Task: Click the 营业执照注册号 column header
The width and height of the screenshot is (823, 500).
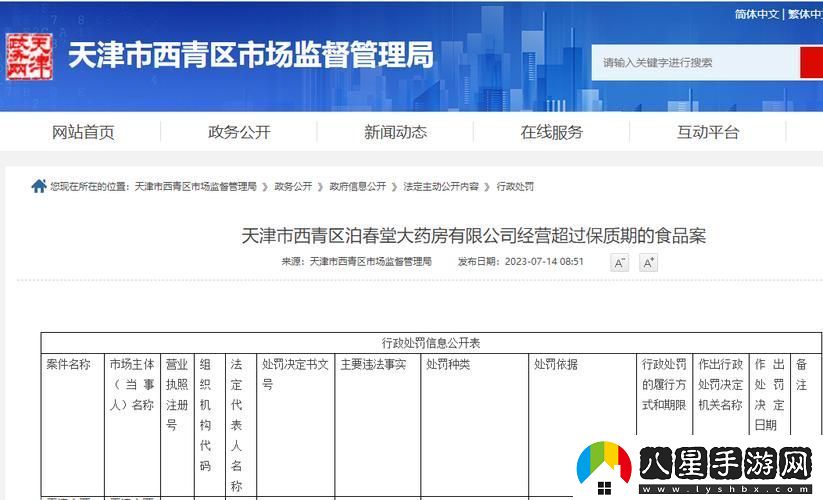Action: tap(177, 395)
